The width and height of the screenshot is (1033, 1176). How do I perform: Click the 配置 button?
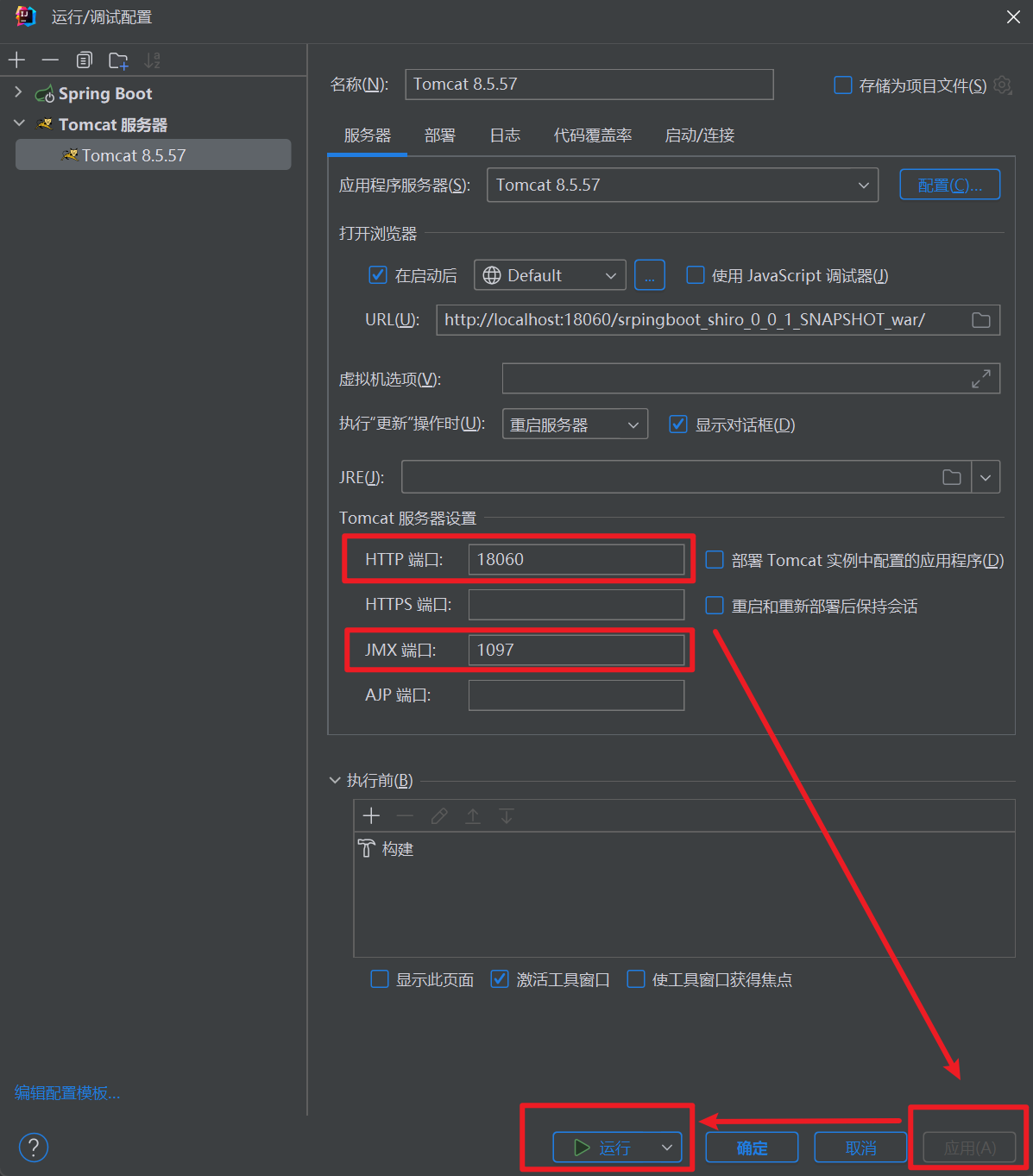click(949, 185)
